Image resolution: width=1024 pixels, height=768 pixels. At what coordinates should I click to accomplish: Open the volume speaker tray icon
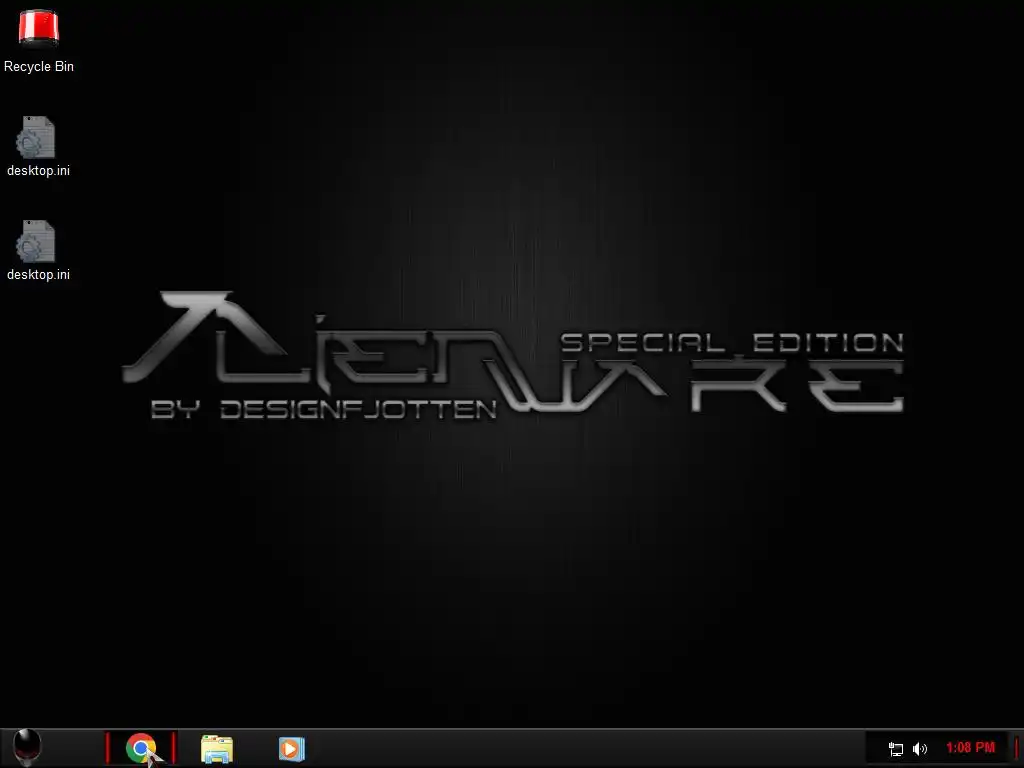point(920,748)
